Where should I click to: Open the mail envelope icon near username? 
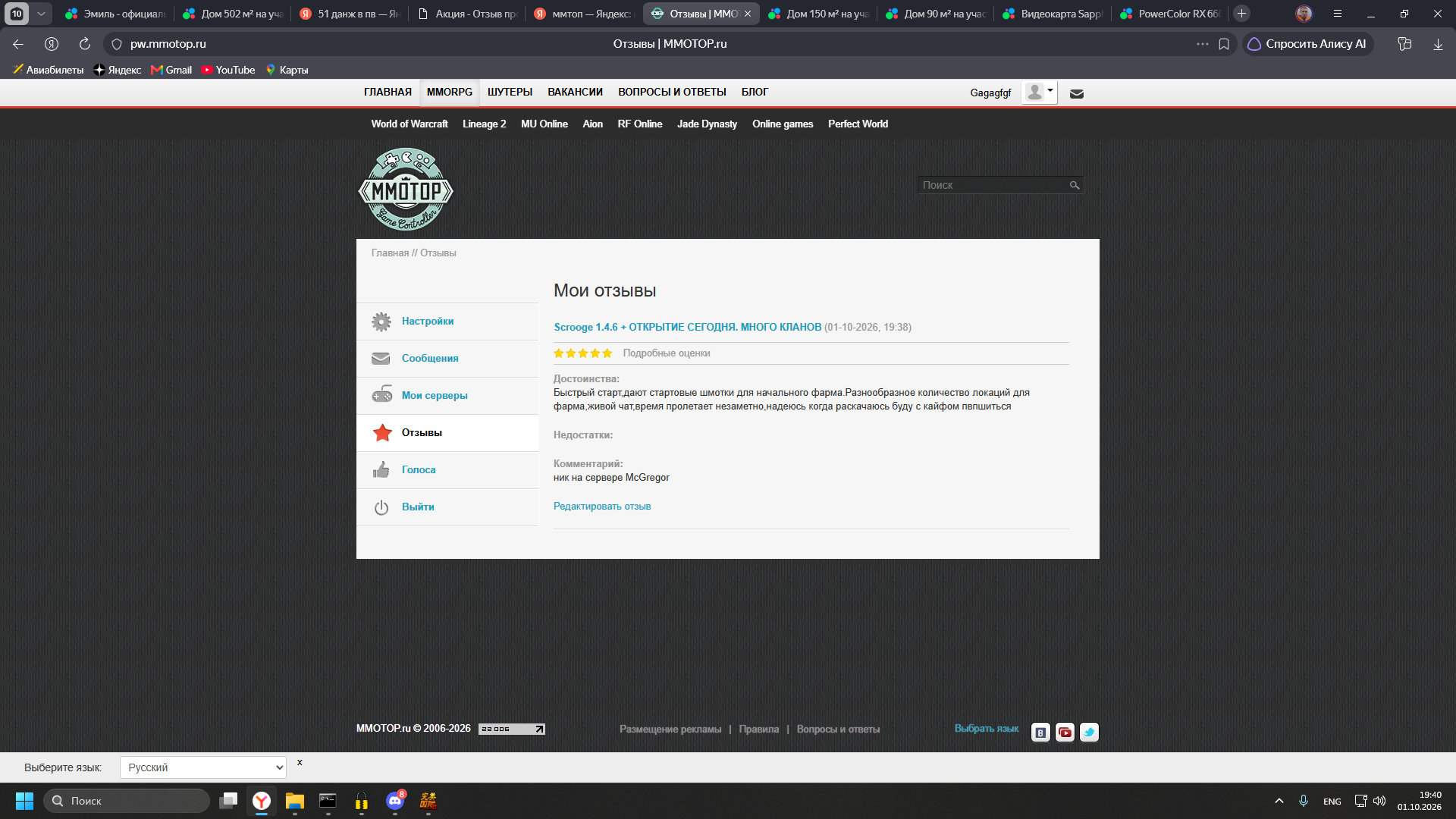point(1077,94)
